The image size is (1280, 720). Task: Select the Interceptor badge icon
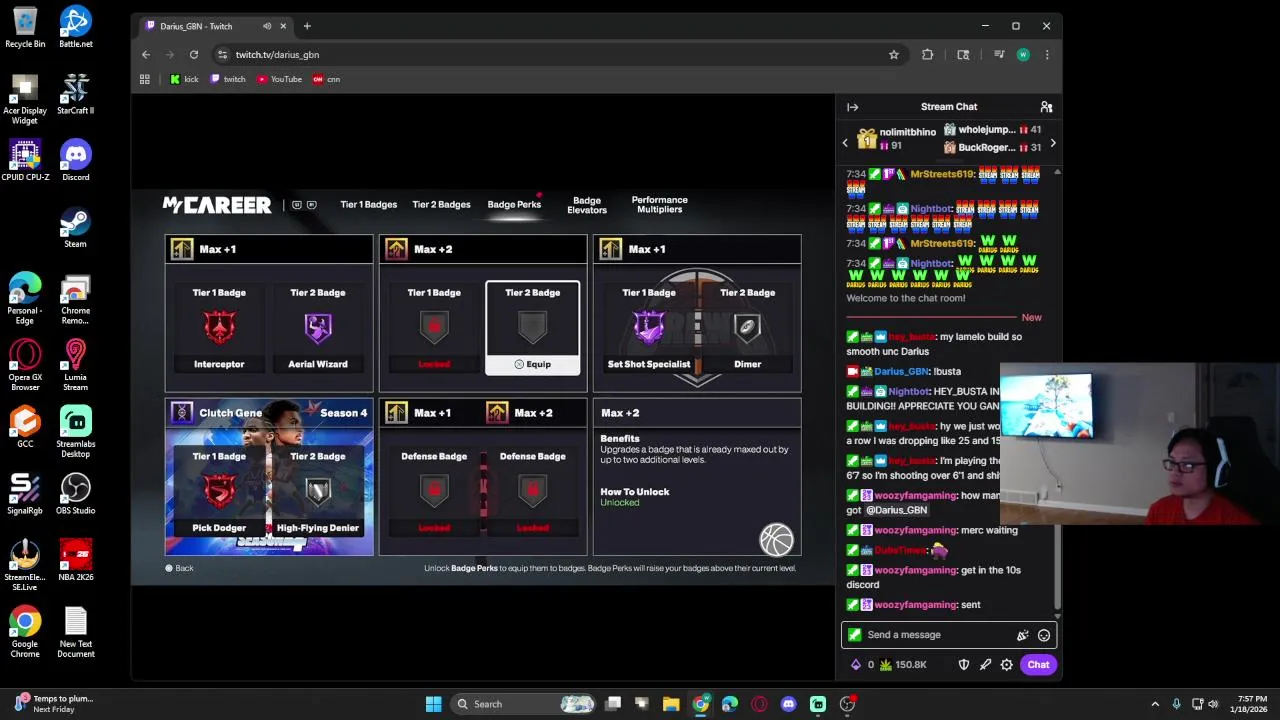pyautogui.click(x=219, y=328)
